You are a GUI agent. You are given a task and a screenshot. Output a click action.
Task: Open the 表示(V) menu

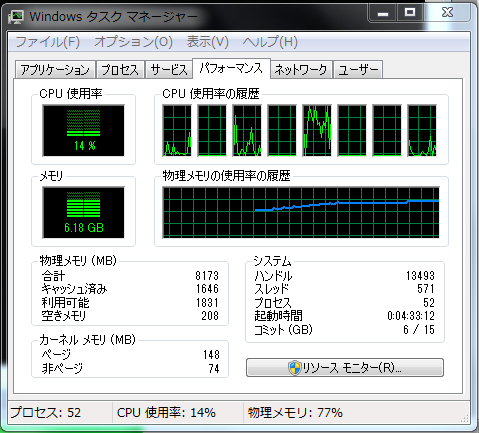208,42
